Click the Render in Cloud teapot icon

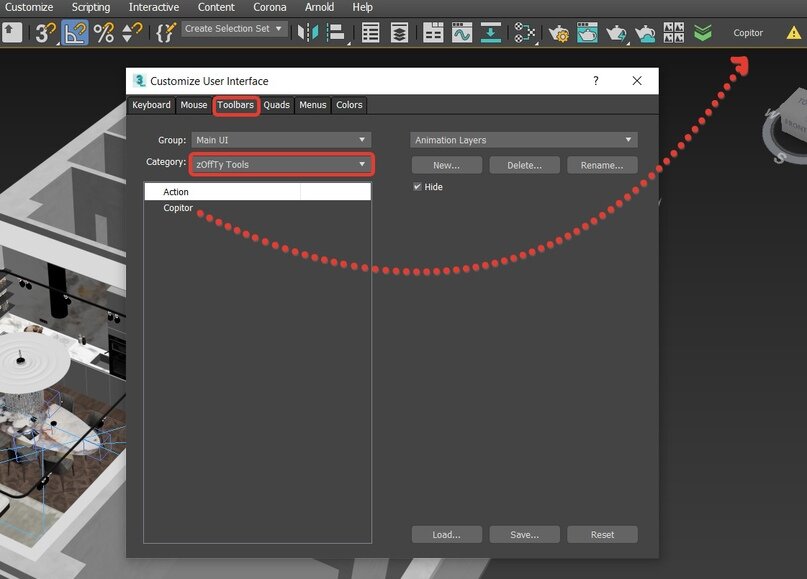[645, 33]
